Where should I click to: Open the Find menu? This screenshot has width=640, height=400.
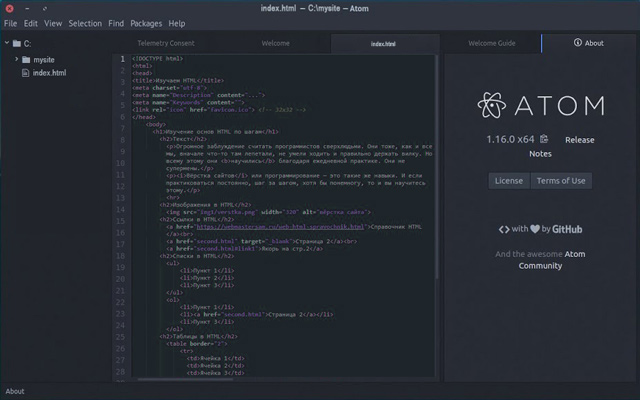point(116,24)
